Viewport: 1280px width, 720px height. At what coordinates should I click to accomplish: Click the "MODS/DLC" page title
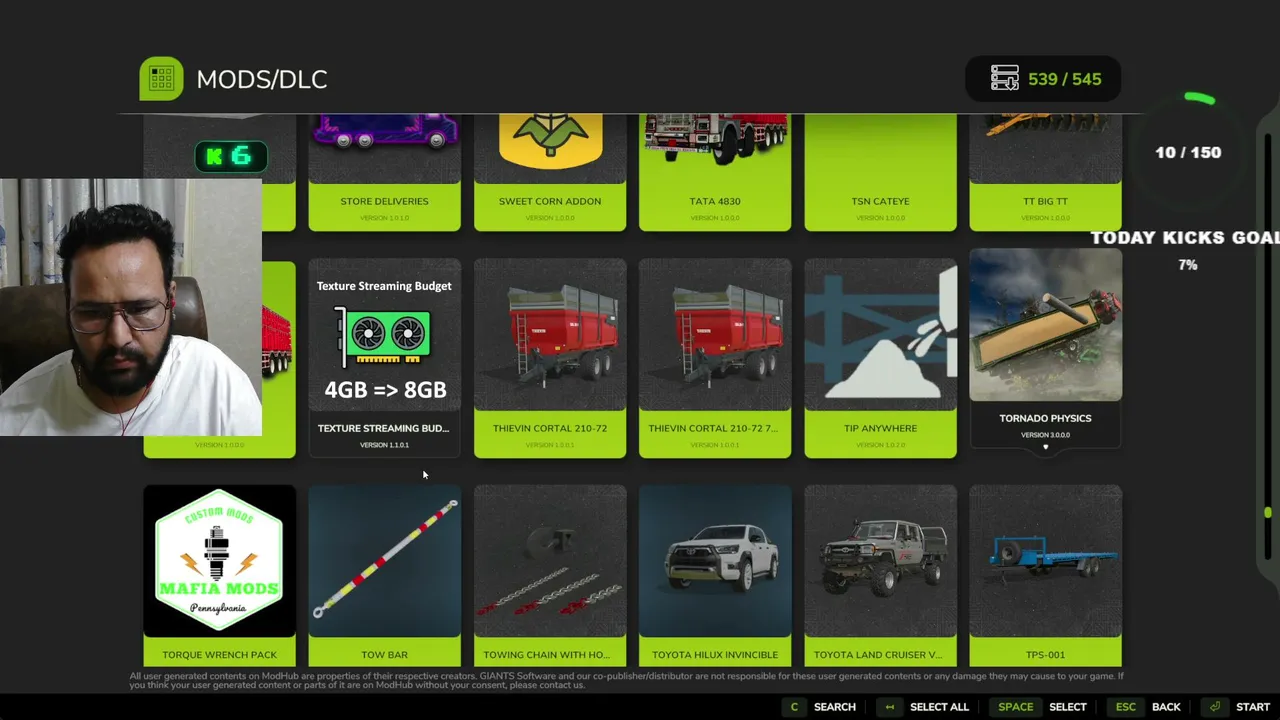point(262,79)
